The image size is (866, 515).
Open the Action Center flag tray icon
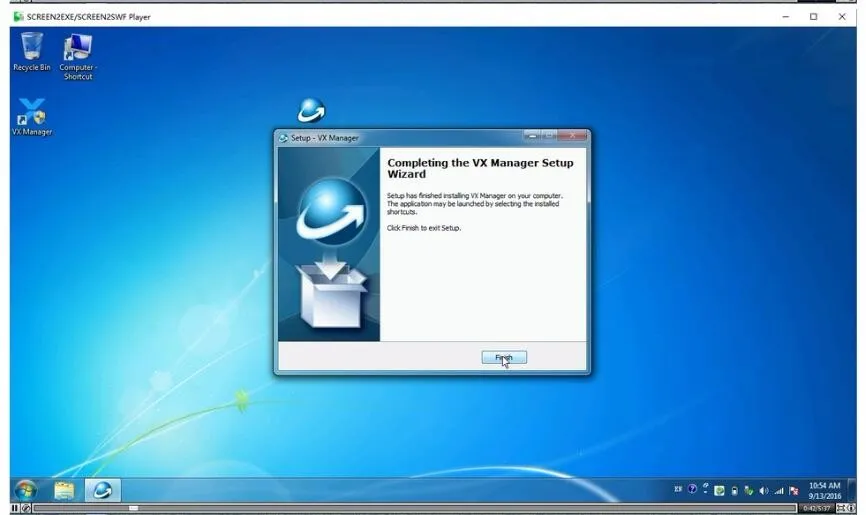point(794,490)
